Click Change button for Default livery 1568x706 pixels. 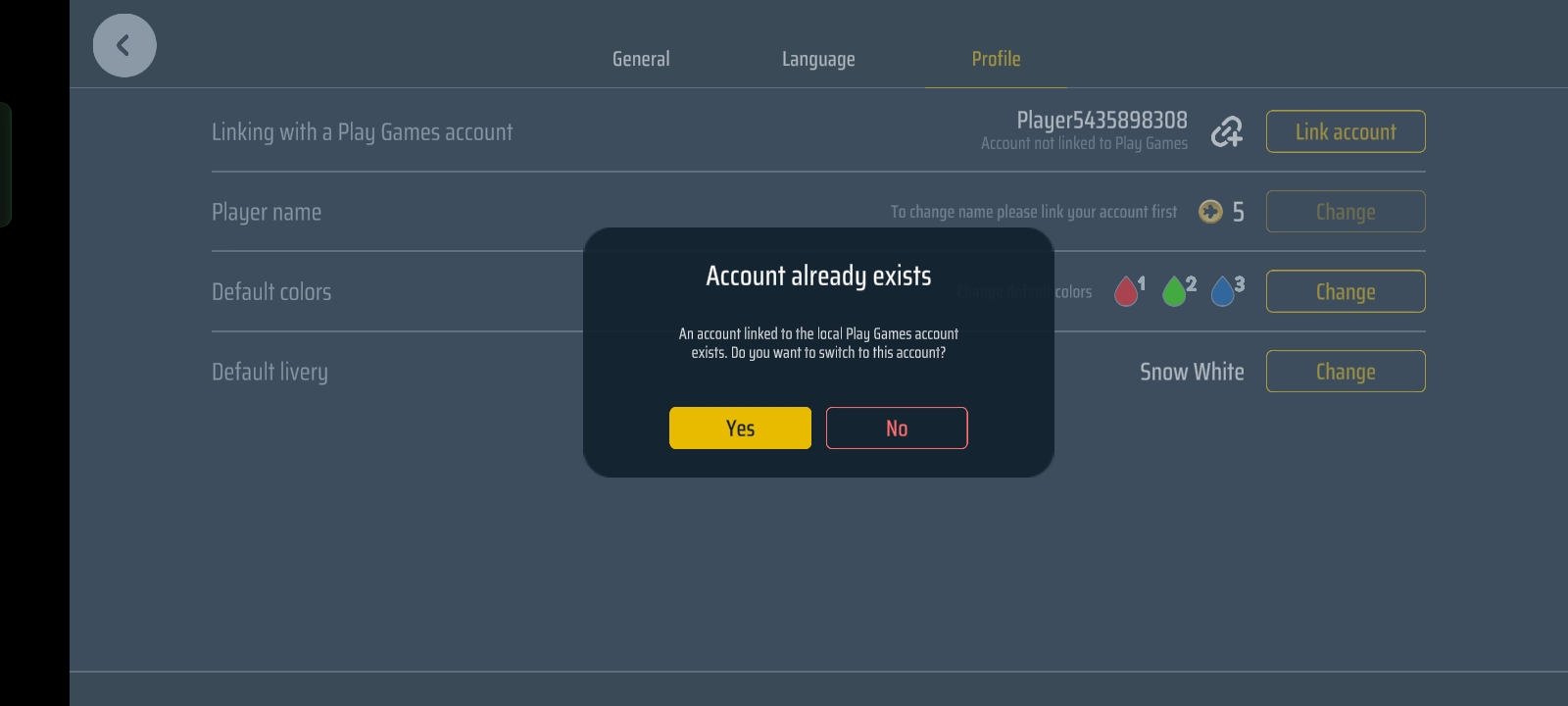click(1346, 372)
